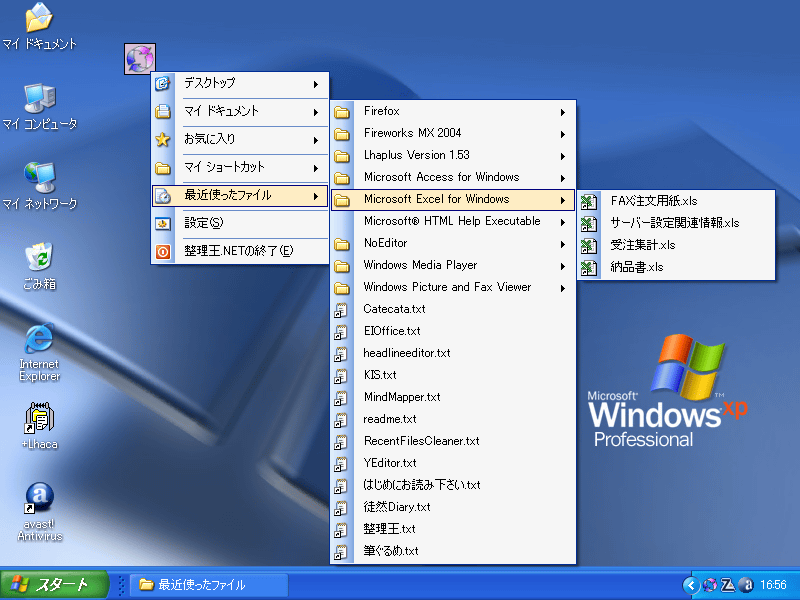Click the 最近使ったファイル clock icon
The image size is (800, 600).
pyautogui.click(x=163, y=195)
